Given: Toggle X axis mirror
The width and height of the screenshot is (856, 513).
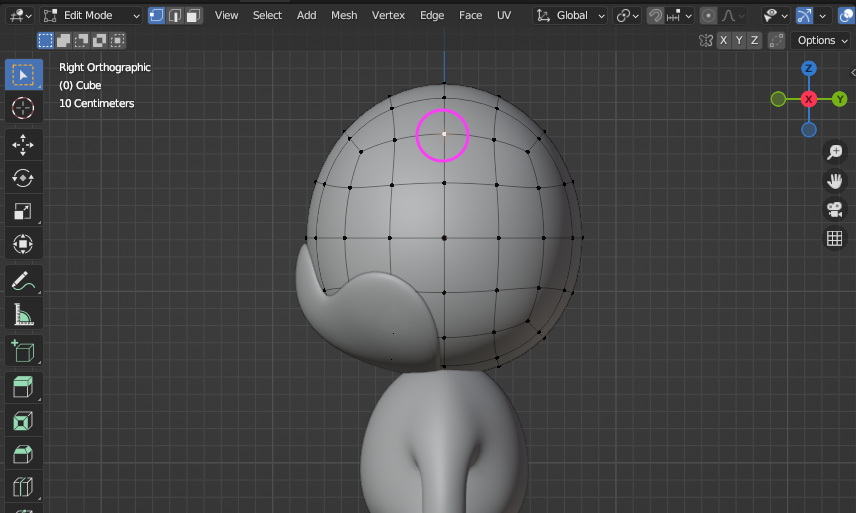Looking at the screenshot, I should 722,40.
